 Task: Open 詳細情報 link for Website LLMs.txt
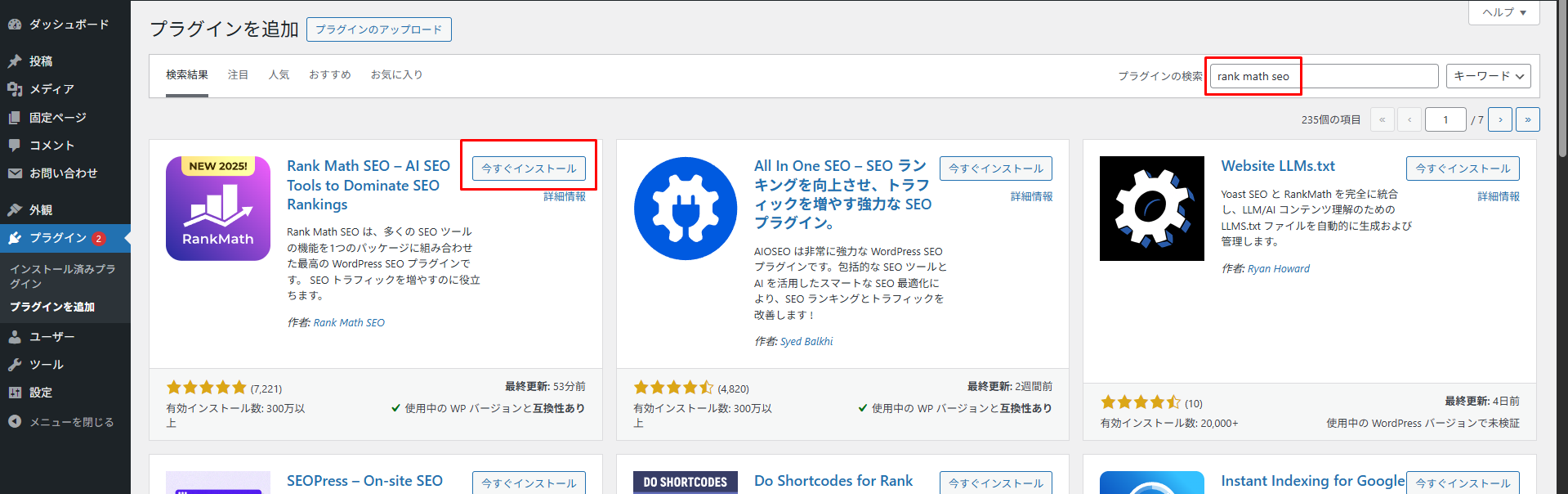(1499, 196)
